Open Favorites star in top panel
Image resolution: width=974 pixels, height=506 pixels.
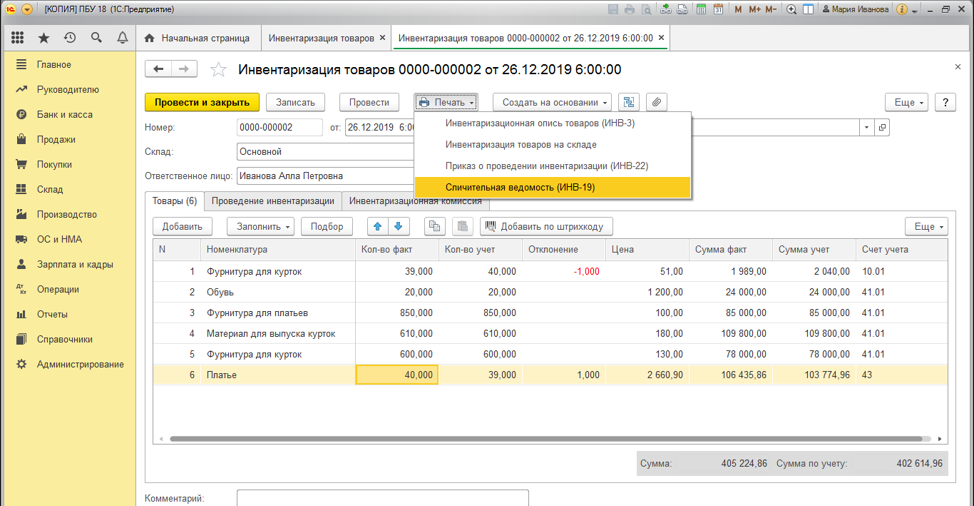tap(44, 38)
